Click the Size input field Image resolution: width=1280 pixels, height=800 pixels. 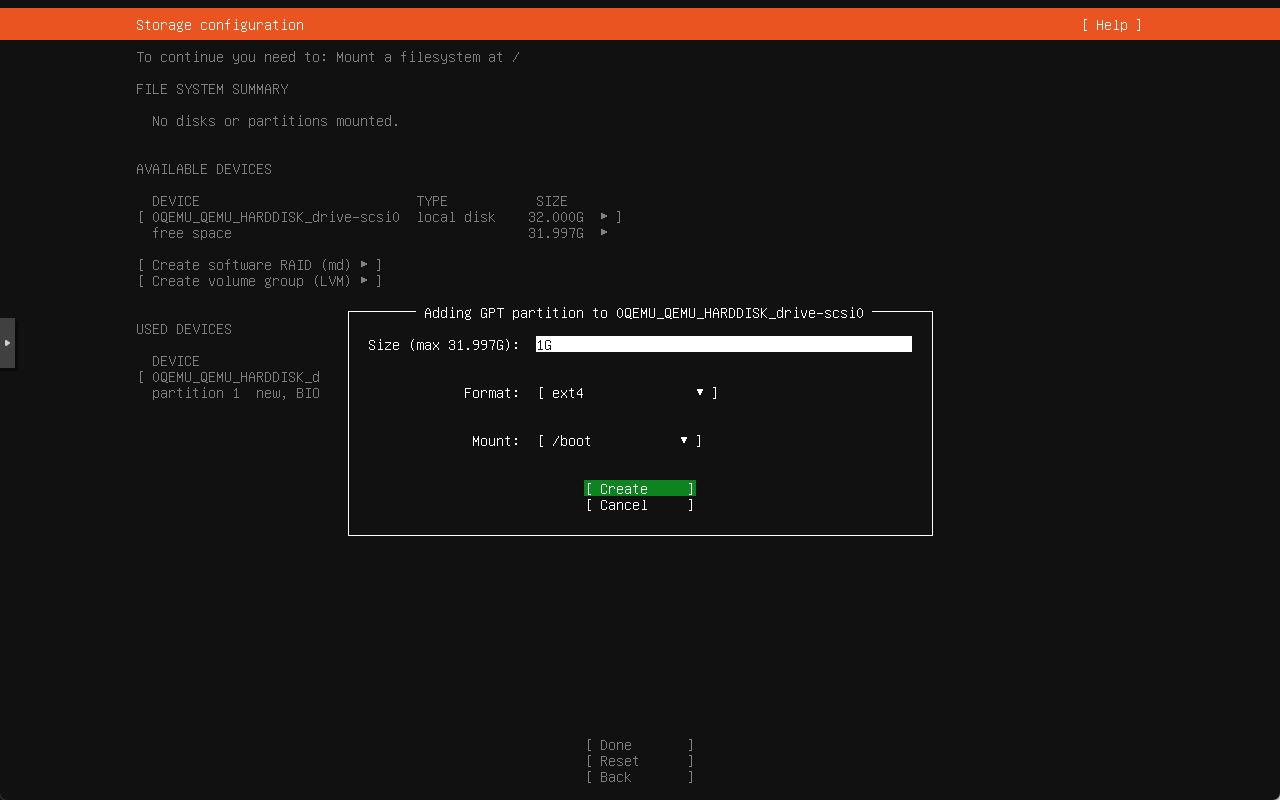click(x=724, y=344)
